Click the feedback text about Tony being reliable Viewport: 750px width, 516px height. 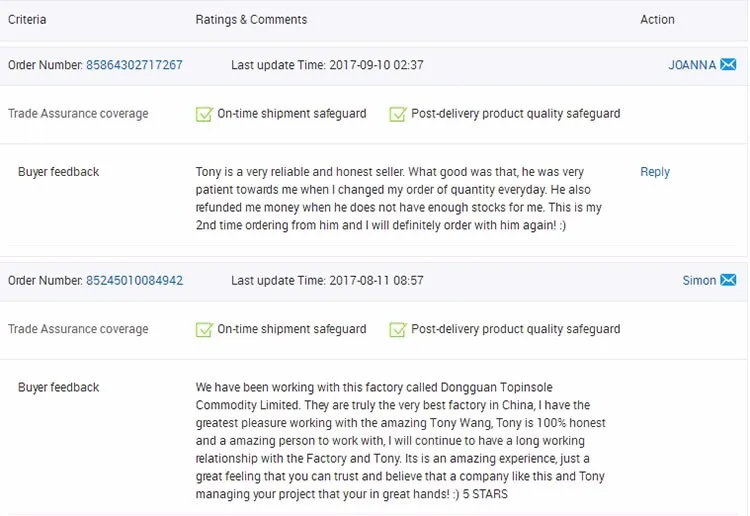(x=400, y=199)
